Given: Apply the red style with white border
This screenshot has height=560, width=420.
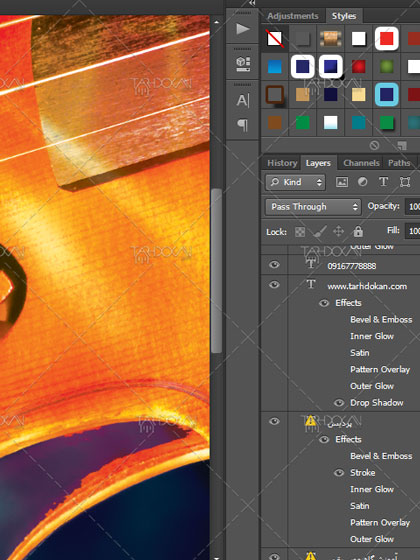Looking at the screenshot, I should (x=387, y=39).
